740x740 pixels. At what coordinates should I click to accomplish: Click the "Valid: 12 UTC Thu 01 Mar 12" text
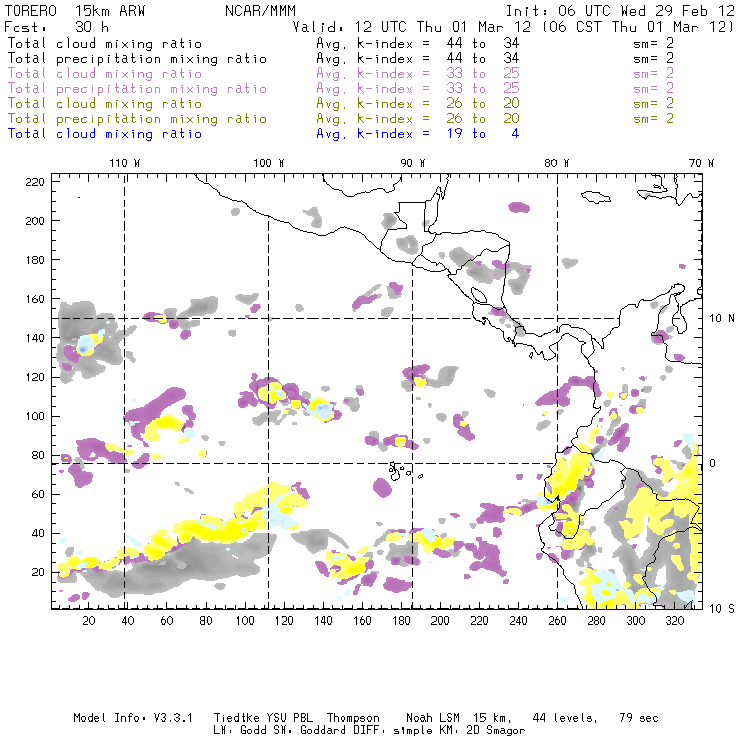tap(412, 27)
